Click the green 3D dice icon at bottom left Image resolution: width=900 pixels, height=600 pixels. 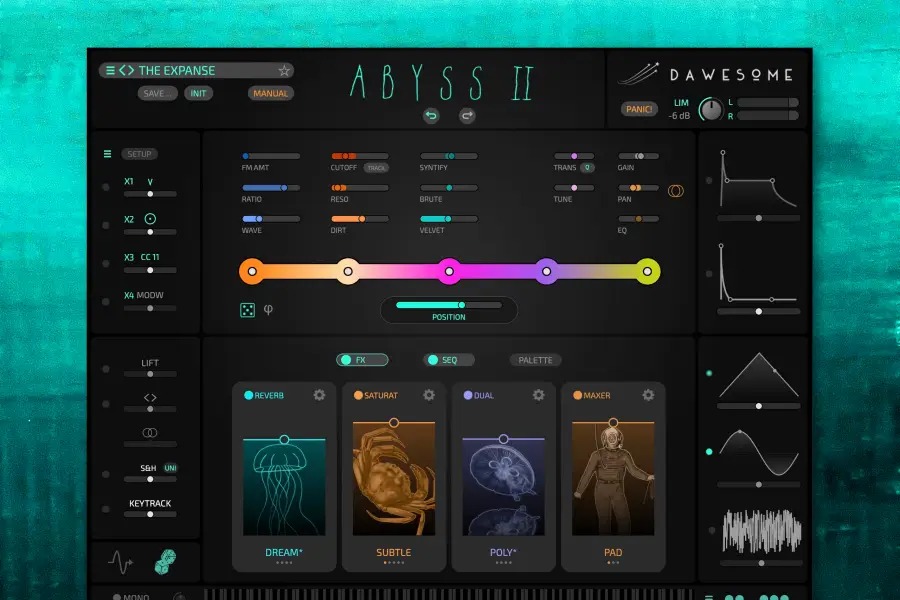tap(165, 562)
